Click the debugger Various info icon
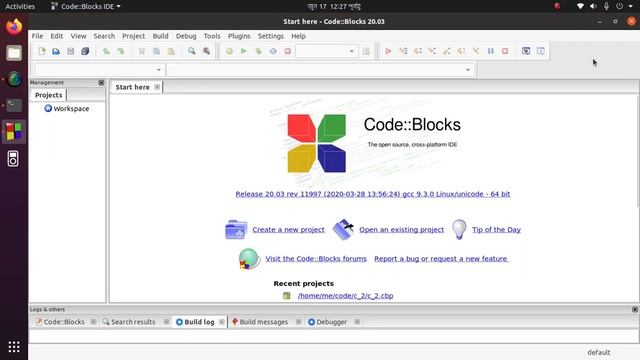Screen dimensions: 640x360 [x=540, y=51]
